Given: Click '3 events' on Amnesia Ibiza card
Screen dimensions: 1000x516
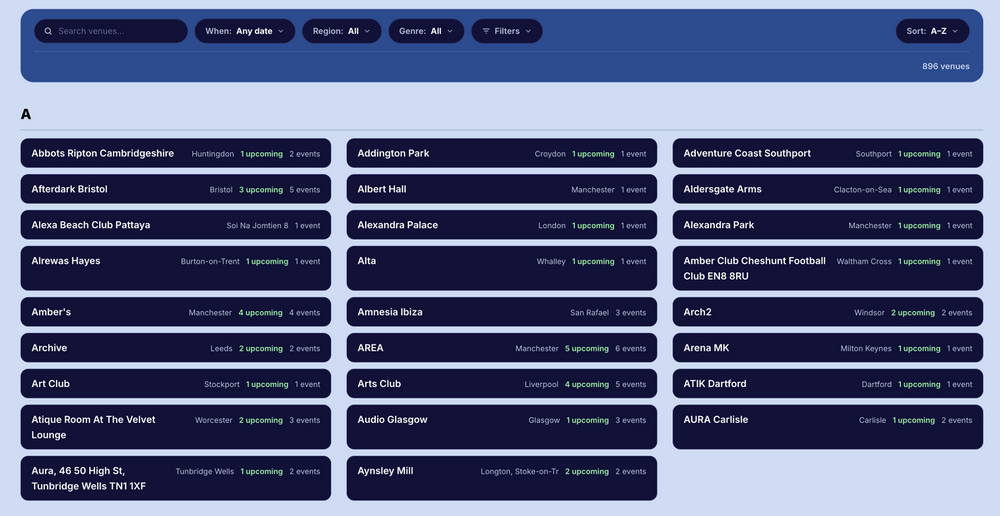Looking at the screenshot, I should [631, 313].
